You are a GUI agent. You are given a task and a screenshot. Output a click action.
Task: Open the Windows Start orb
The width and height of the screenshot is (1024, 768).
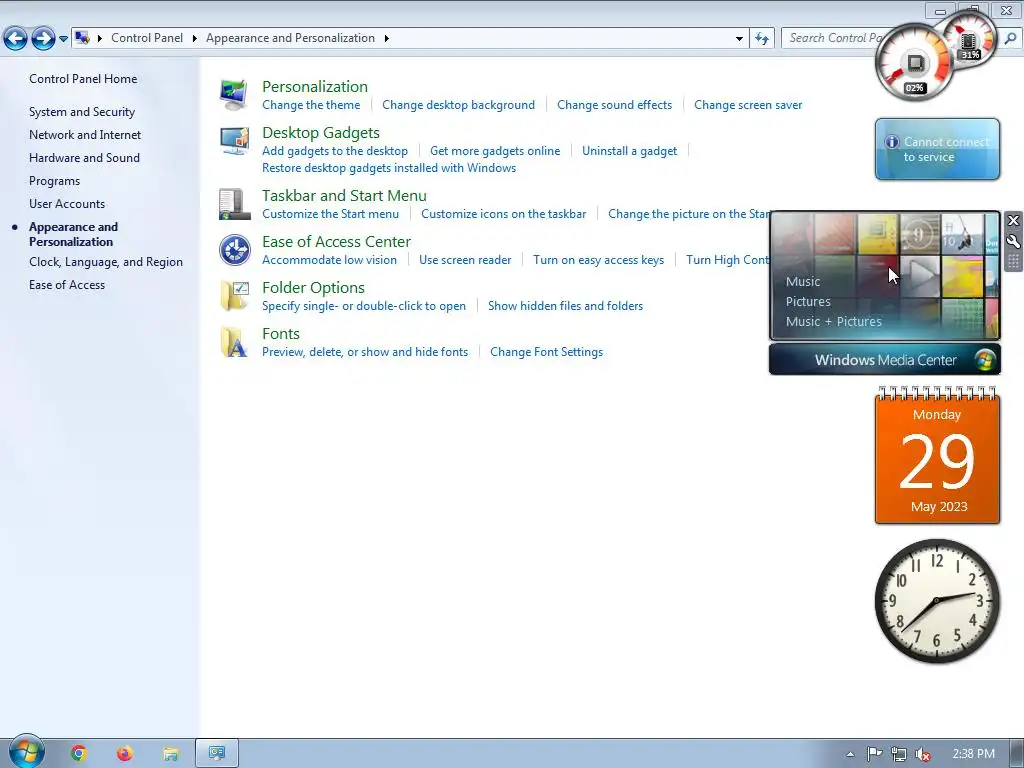(26, 752)
